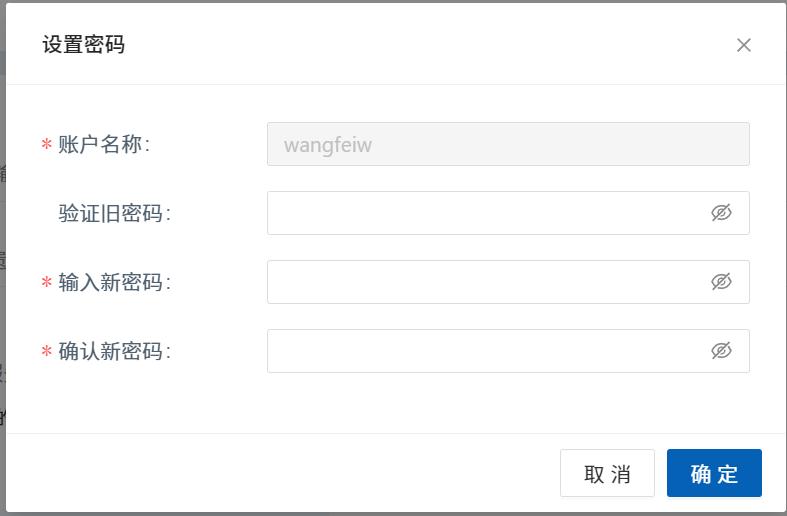
Task: Click into the 输入新密码 field
Action: click(x=508, y=282)
